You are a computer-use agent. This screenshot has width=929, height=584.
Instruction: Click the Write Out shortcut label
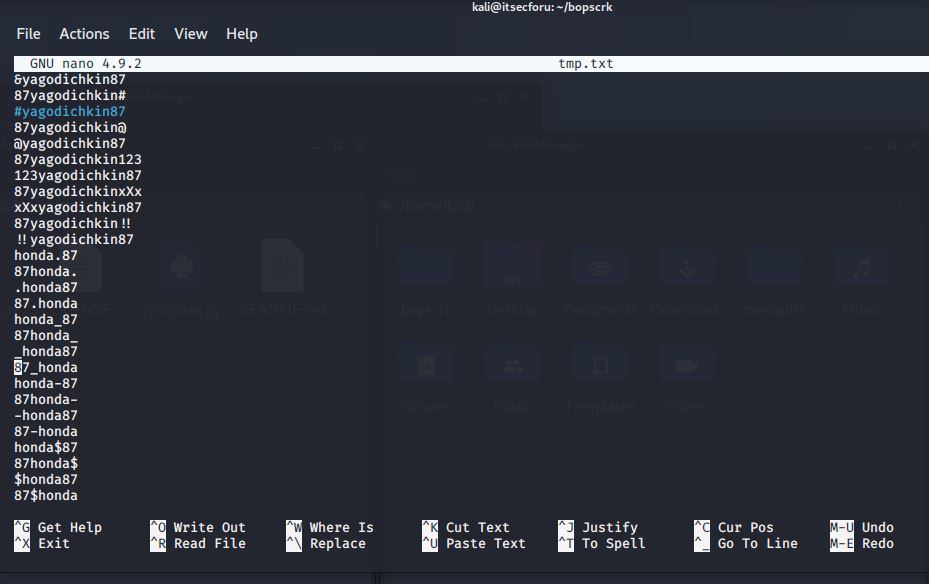209,528
